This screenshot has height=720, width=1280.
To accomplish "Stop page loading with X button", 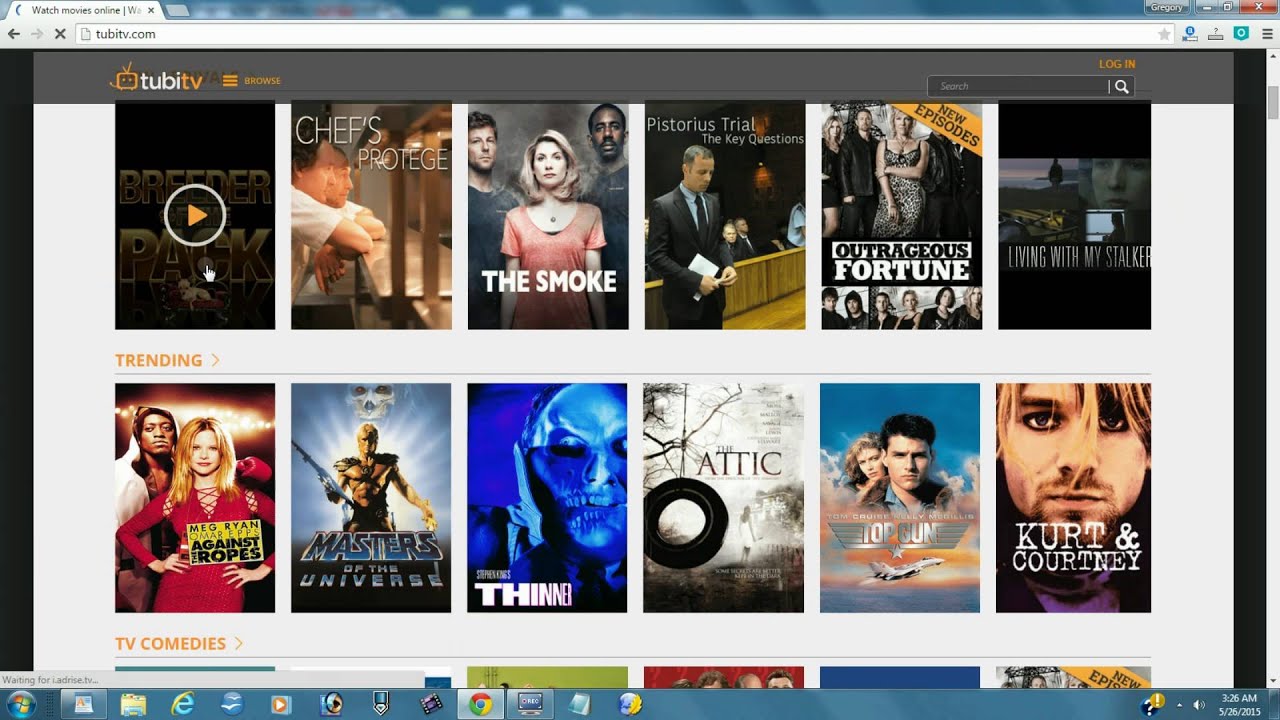I will (x=60, y=34).
